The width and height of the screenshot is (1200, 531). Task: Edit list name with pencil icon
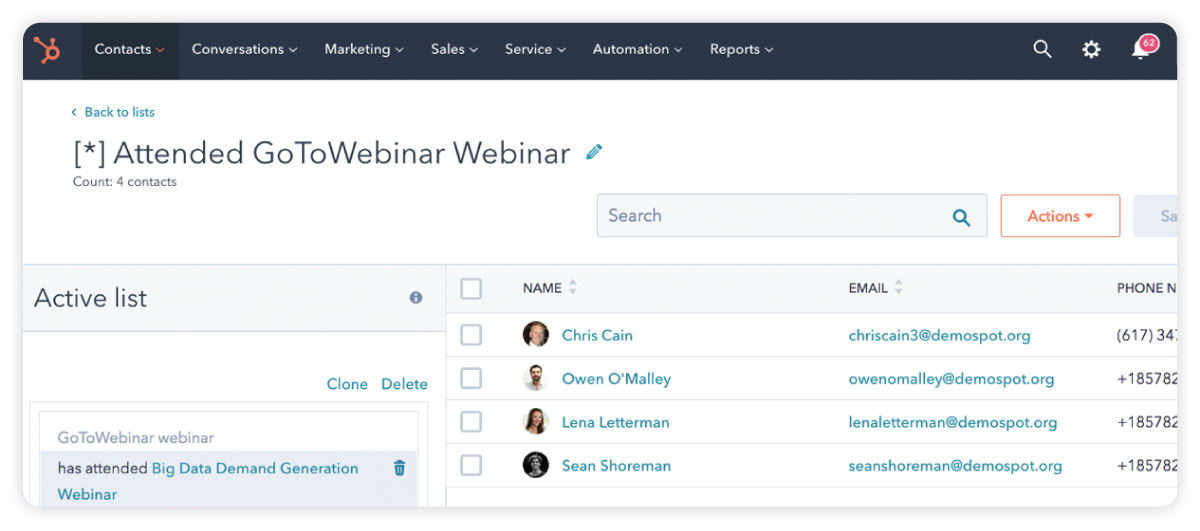[594, 153]
